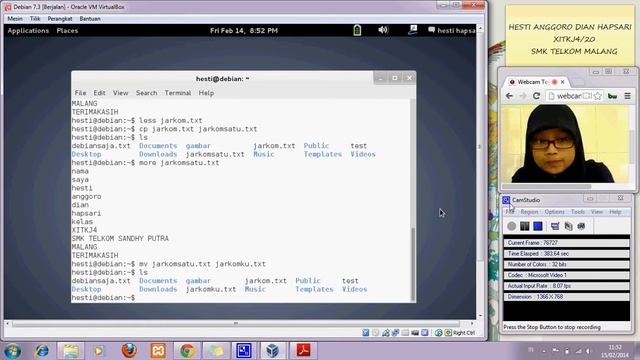Open the CamStudio Options menu
This screenshot has width=640, height=360.
coord(554,212)
